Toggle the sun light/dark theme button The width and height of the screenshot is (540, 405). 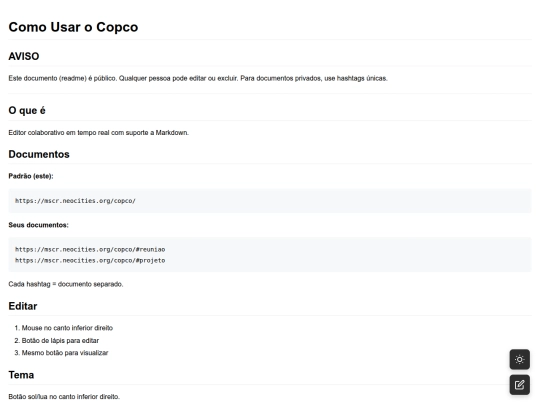pos(519,359)
